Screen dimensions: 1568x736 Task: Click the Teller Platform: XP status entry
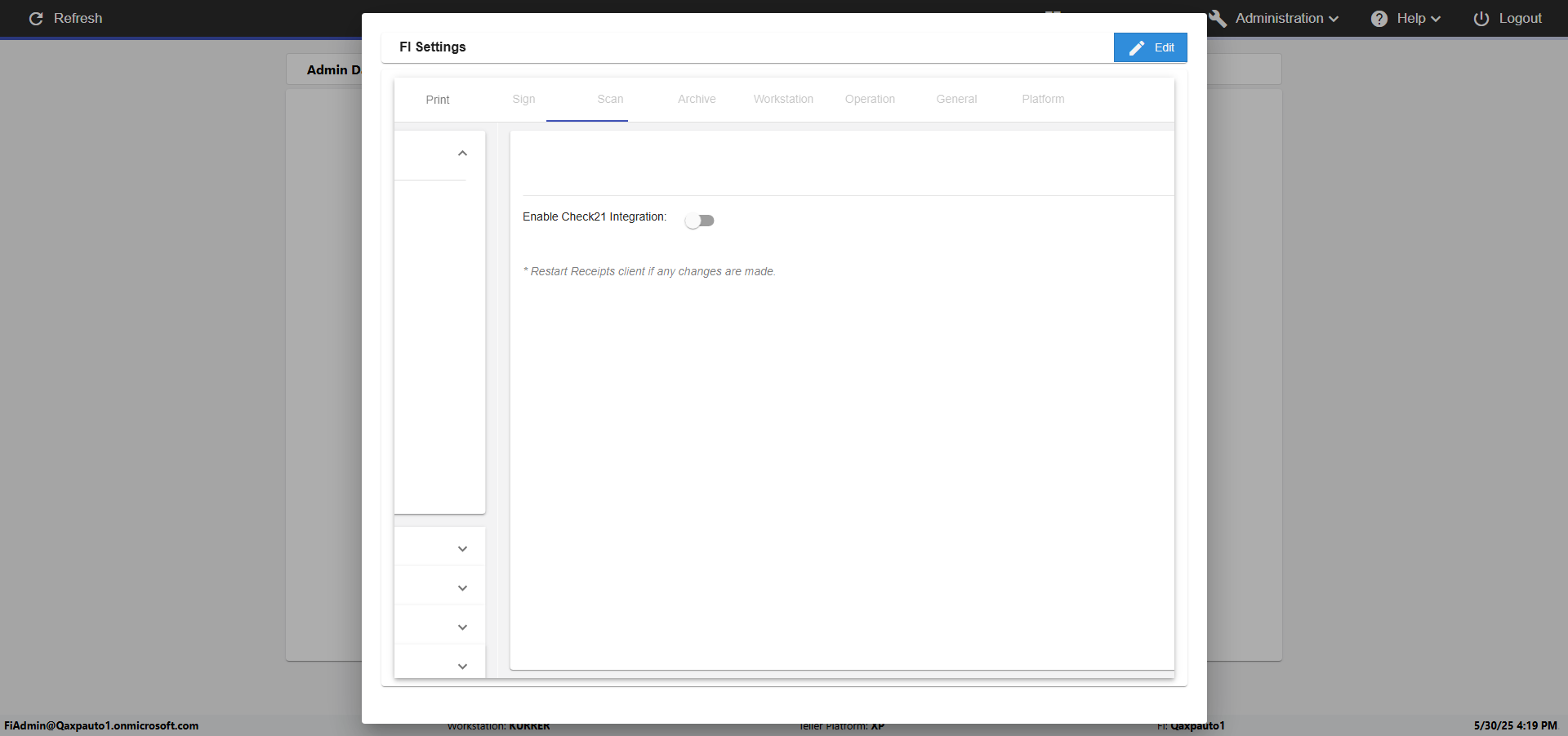pyautogui.click(x=841, y=725)
